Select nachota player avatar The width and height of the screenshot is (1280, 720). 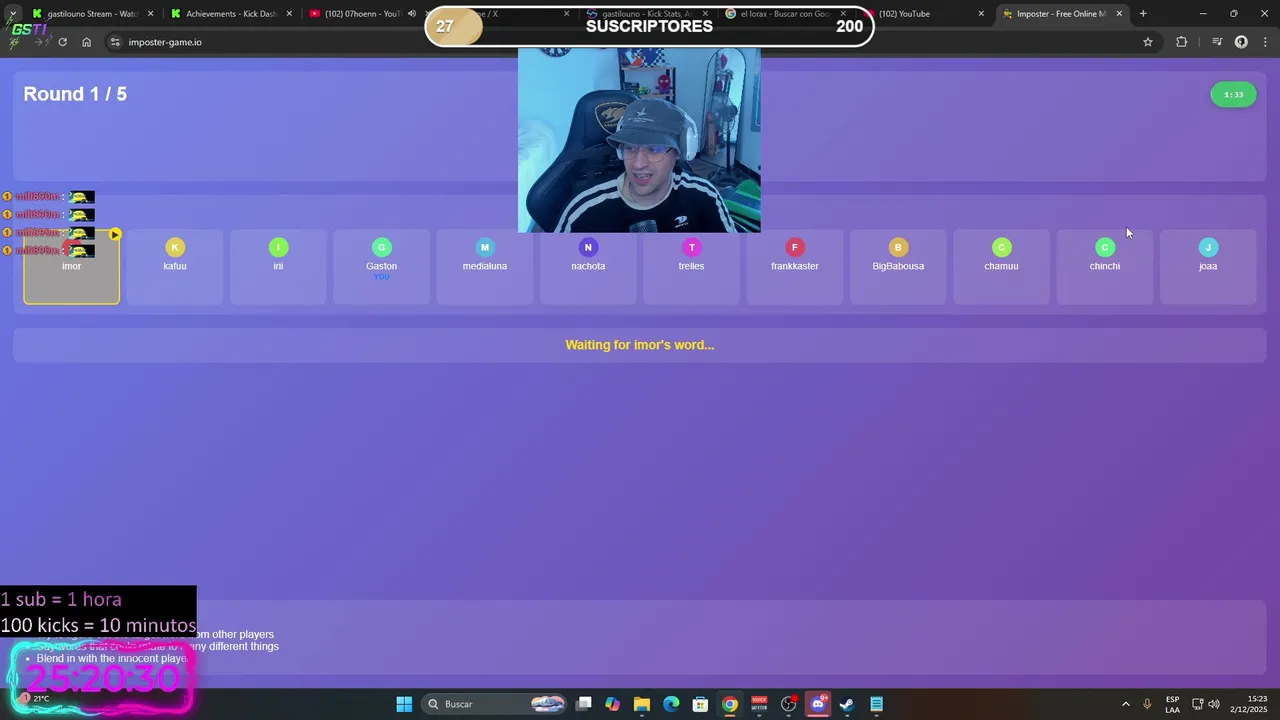[x=588, y=247]
